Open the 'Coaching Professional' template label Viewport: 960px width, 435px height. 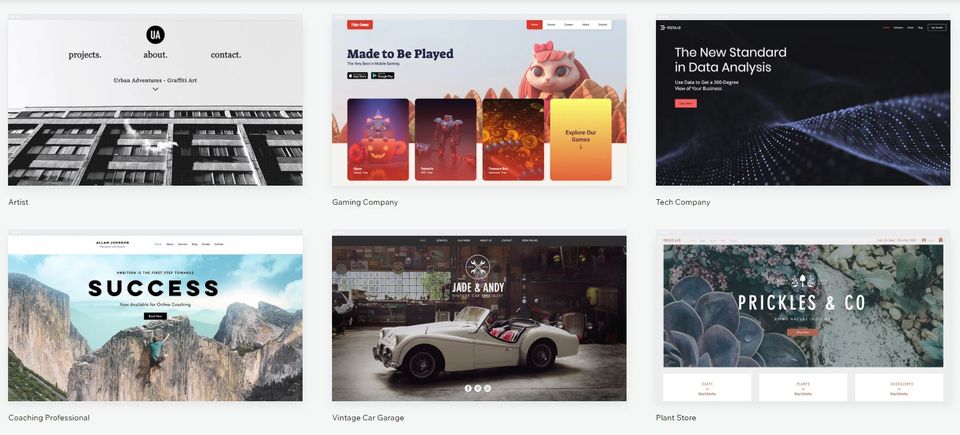49,418
